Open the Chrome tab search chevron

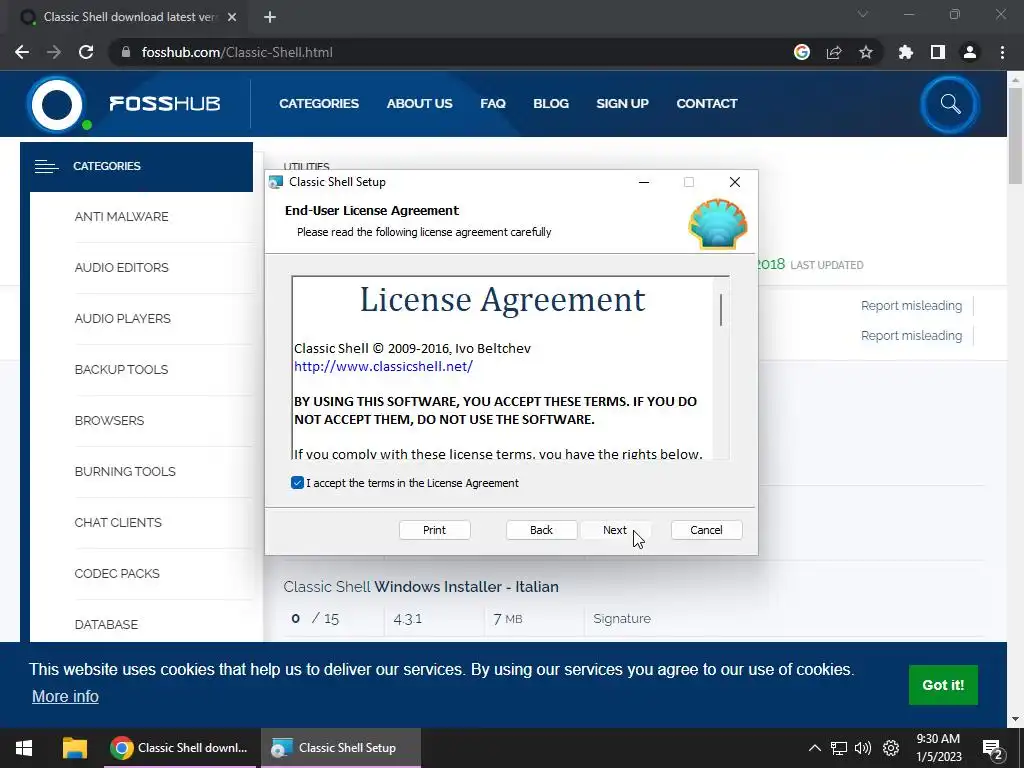pyautogui.click(x=863, y=14)
